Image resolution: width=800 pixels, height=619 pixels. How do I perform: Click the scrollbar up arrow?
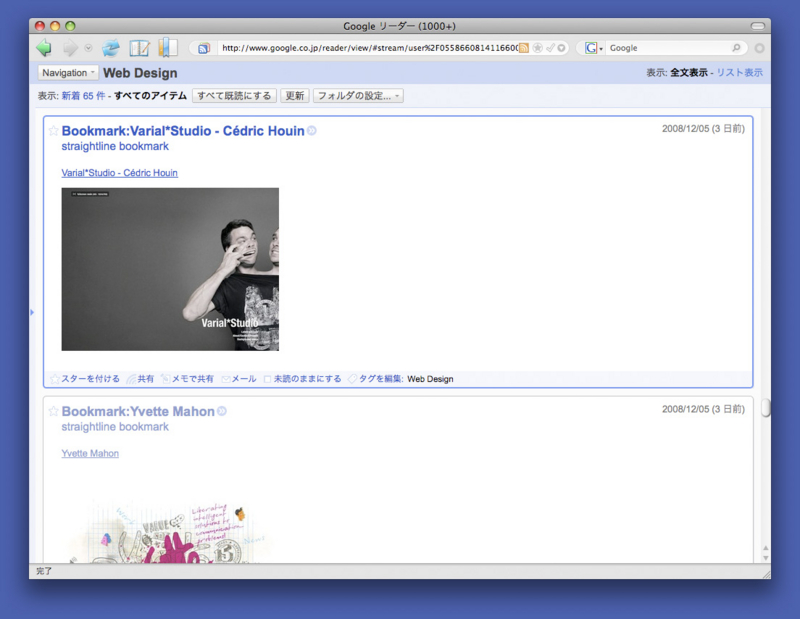(765, 548)
